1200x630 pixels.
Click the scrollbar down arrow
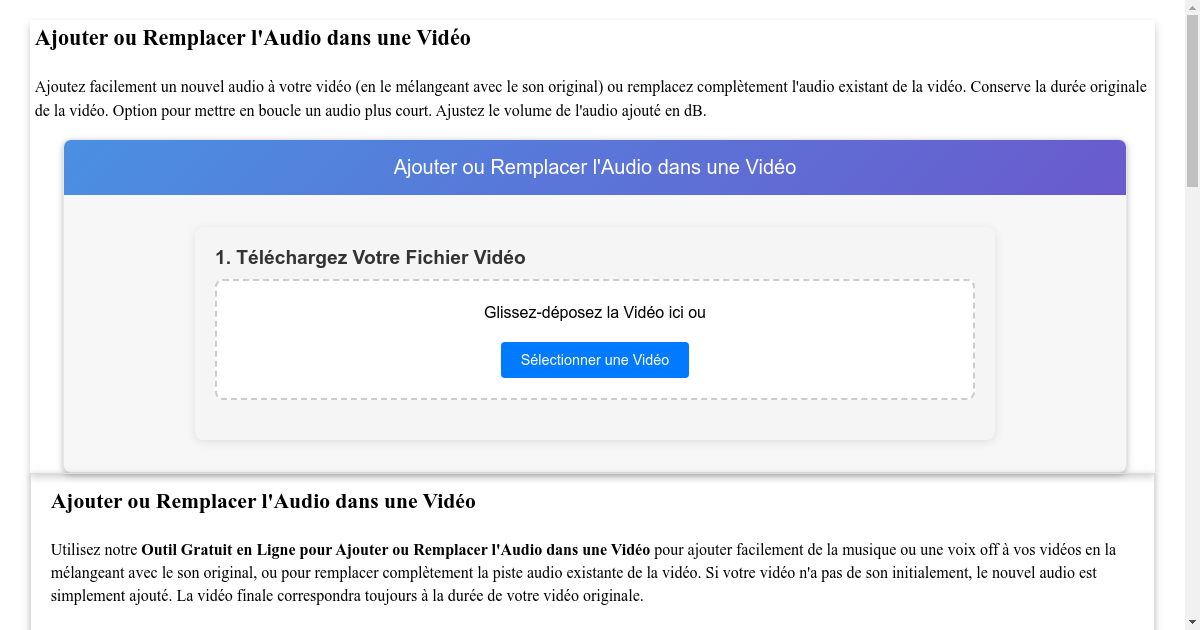[x=1191, y=623]
